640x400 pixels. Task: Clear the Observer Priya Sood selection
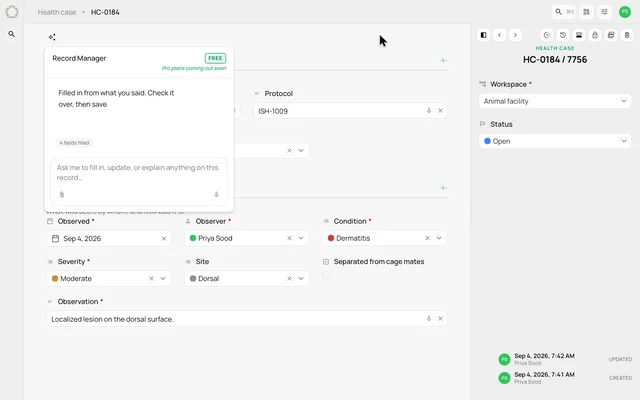tap(289, 238)
